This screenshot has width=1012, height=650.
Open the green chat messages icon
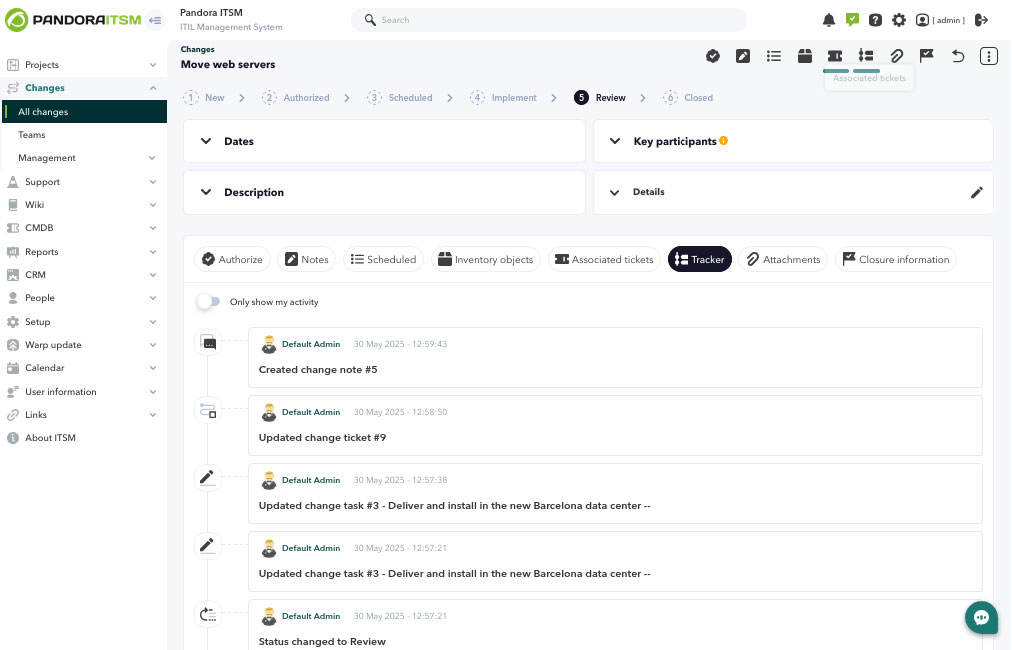pos(852,20)
